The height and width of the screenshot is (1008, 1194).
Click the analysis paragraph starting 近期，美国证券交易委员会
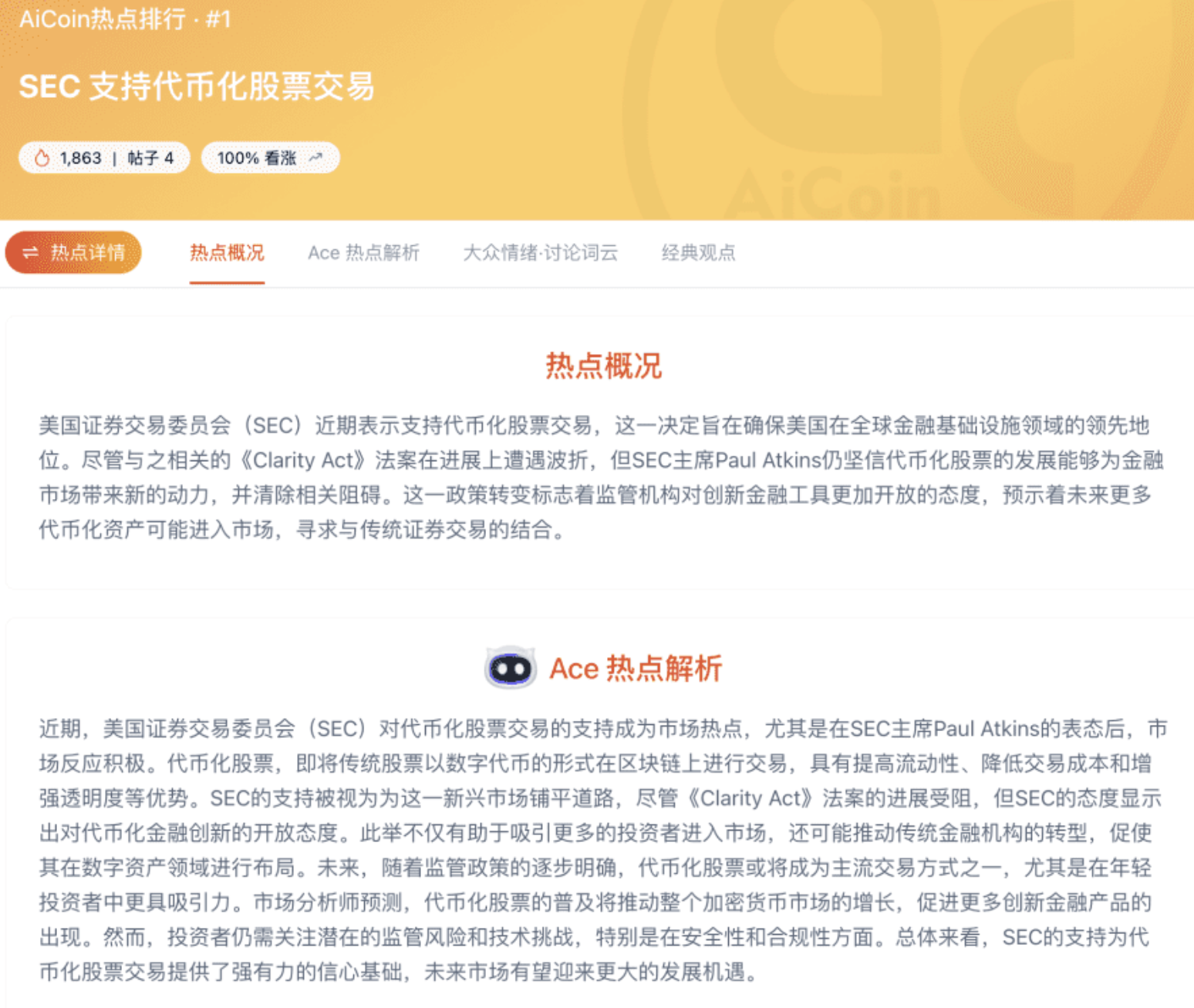[x=603, y=850]
